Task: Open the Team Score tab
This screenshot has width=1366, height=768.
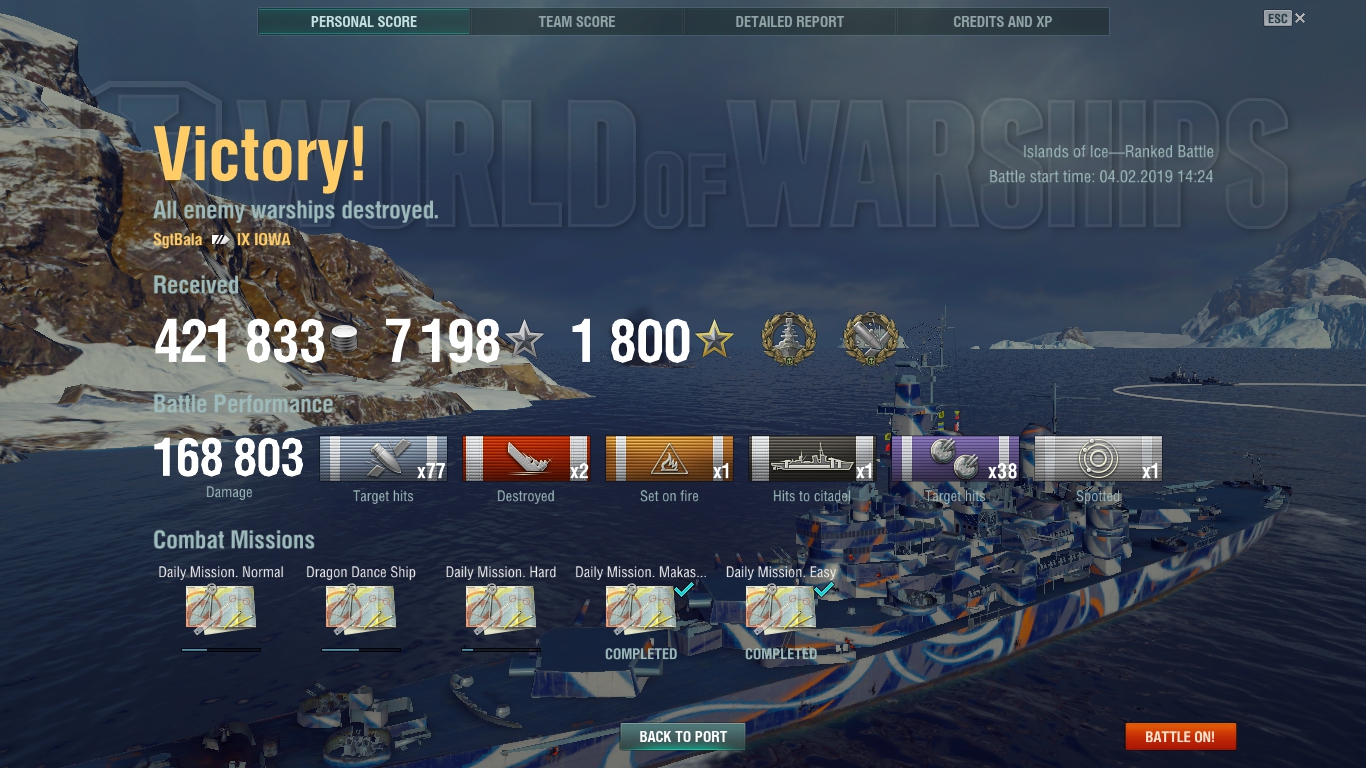Action: [x=577, y=21]
